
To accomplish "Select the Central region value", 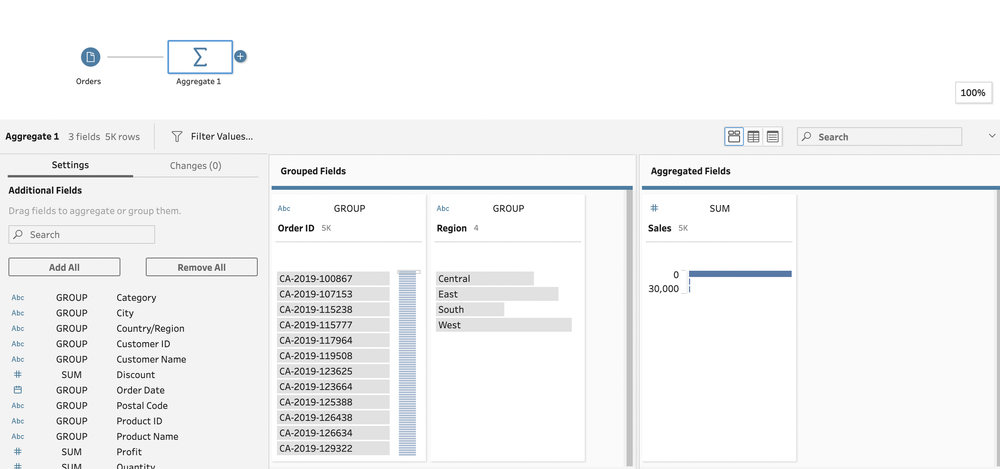I will click(x=485, y=279).
